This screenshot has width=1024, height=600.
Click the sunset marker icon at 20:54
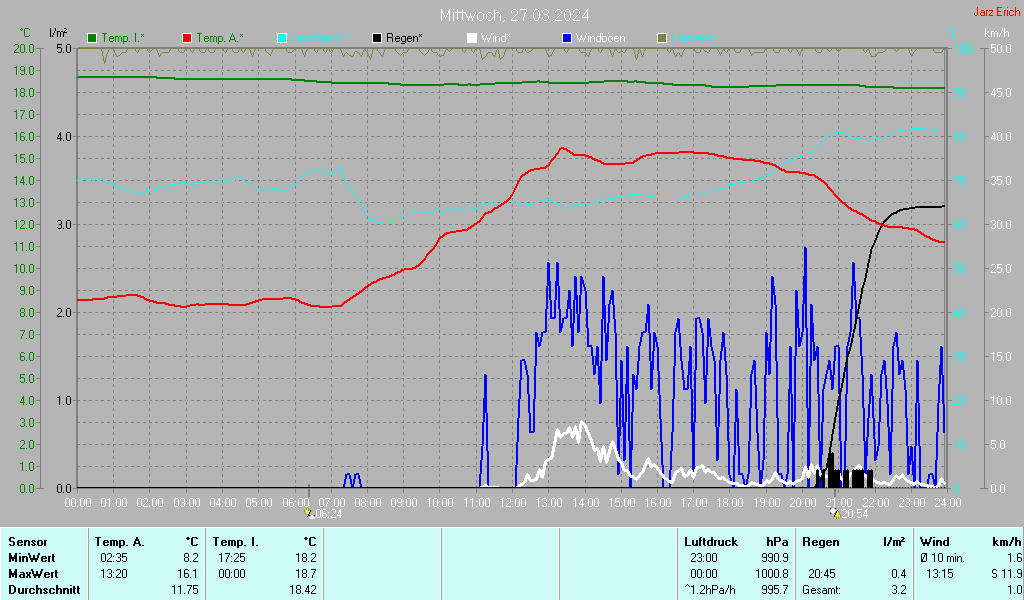click(835, 514)
